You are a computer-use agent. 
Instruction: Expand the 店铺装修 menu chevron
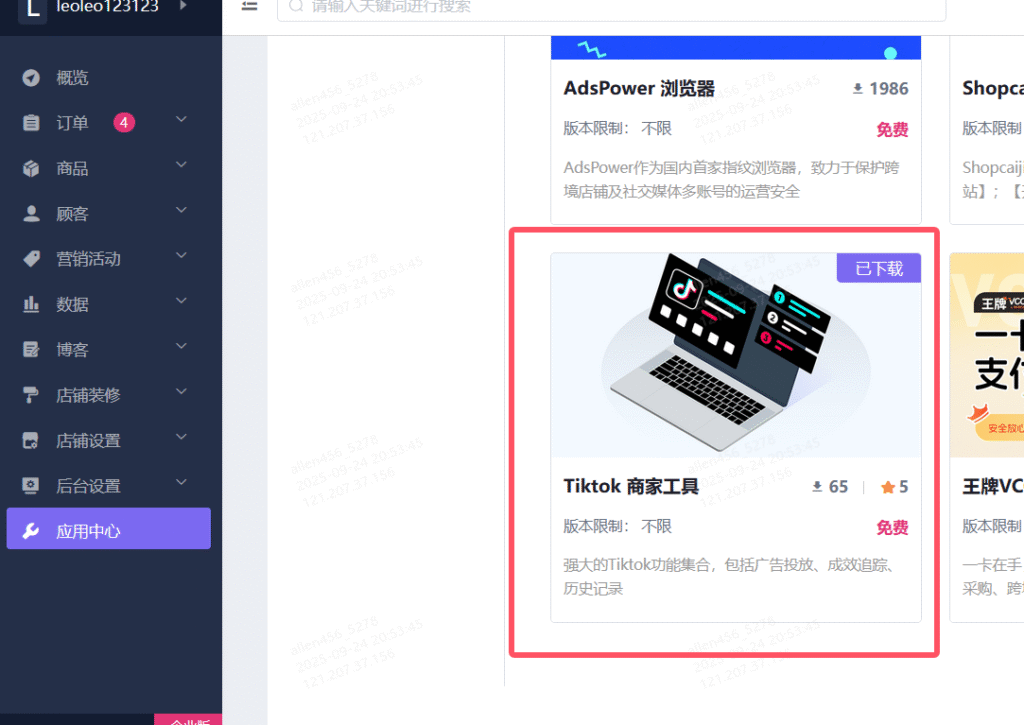click(182, 391)
